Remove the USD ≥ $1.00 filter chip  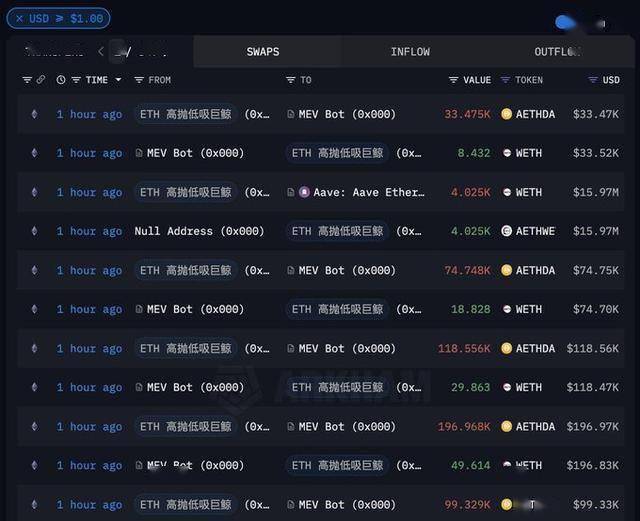[19, 18]
